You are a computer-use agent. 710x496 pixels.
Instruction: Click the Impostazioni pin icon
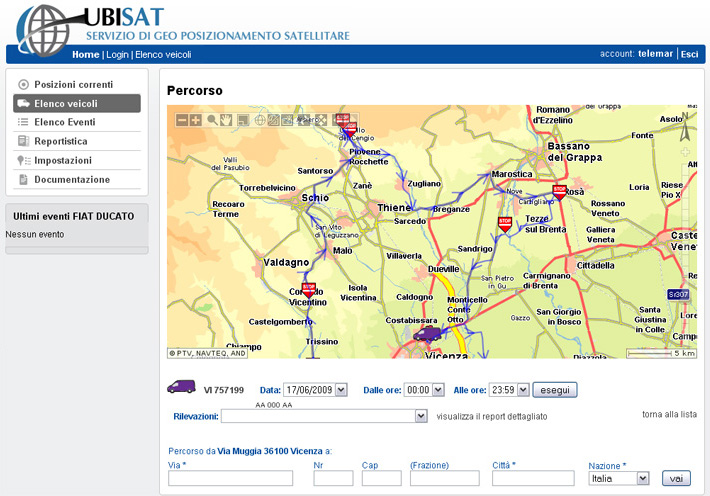pyautogui.click(x=24, y=160)
